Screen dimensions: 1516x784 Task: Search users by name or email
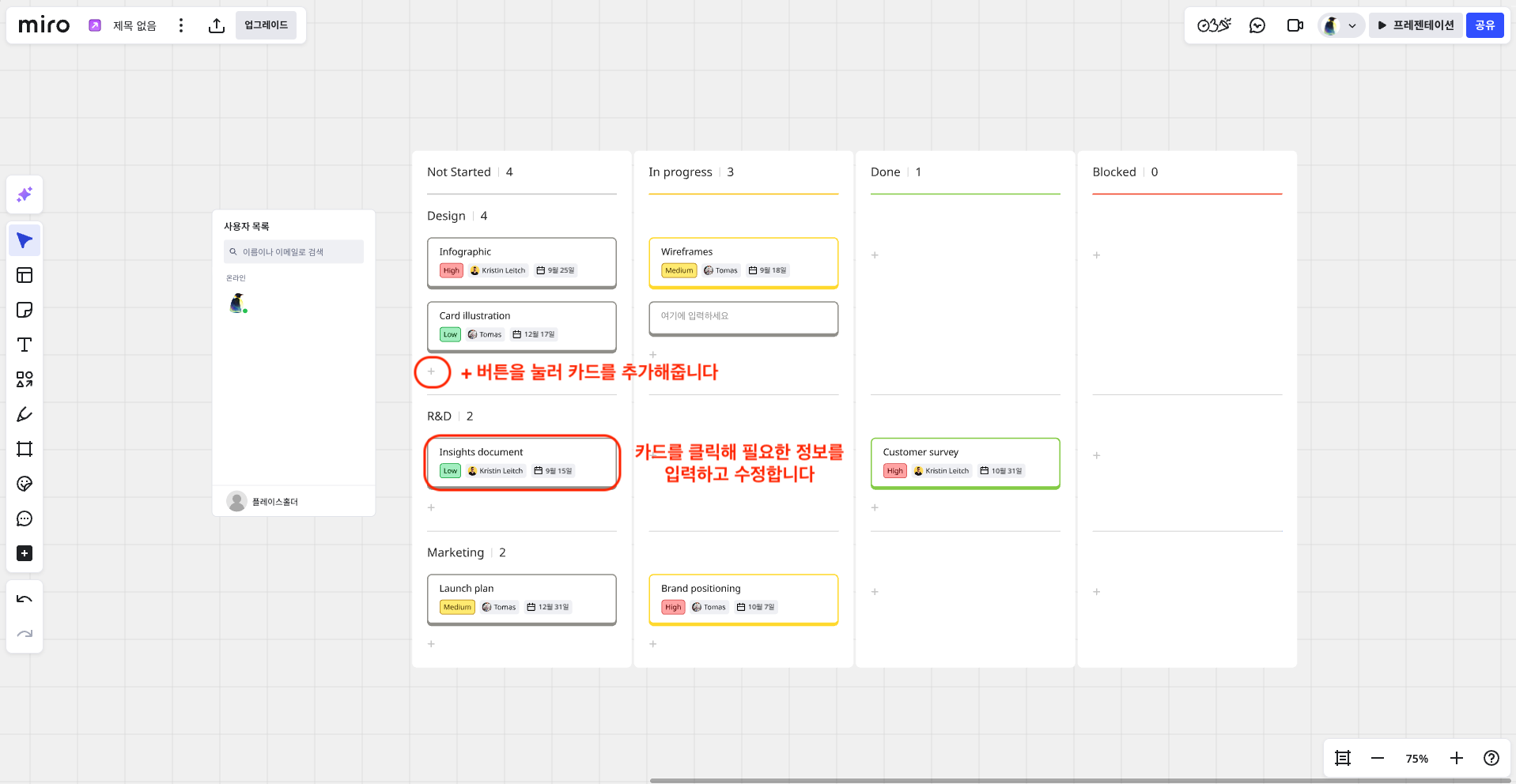[293, 251]
